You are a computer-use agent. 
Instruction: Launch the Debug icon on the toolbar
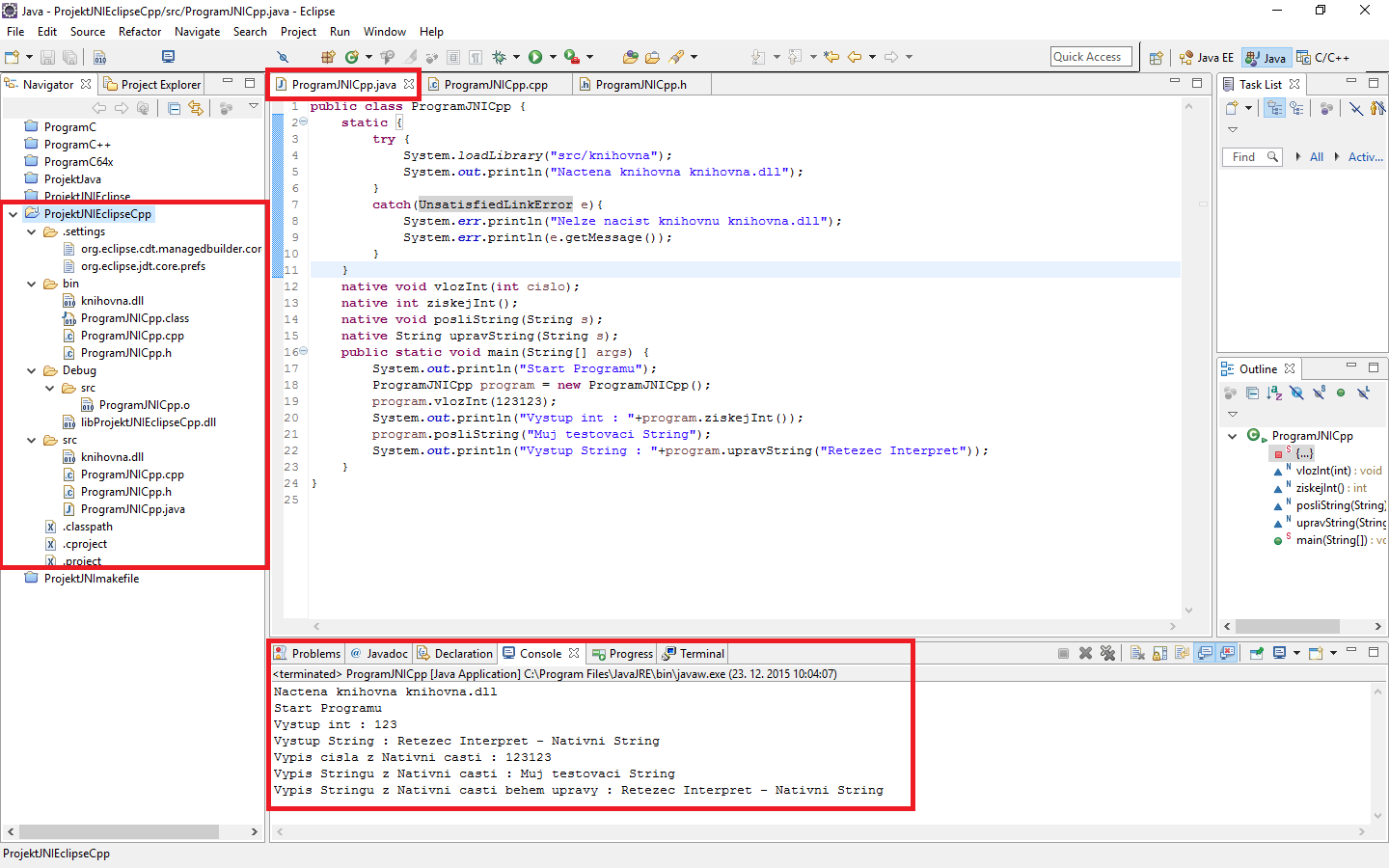pyautogui.click(x=500, y=57)
